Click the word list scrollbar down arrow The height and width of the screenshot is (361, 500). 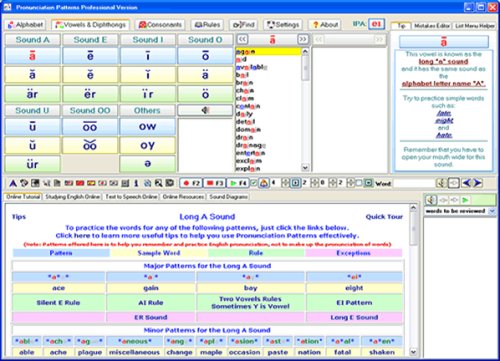click(x=305, y=168)
